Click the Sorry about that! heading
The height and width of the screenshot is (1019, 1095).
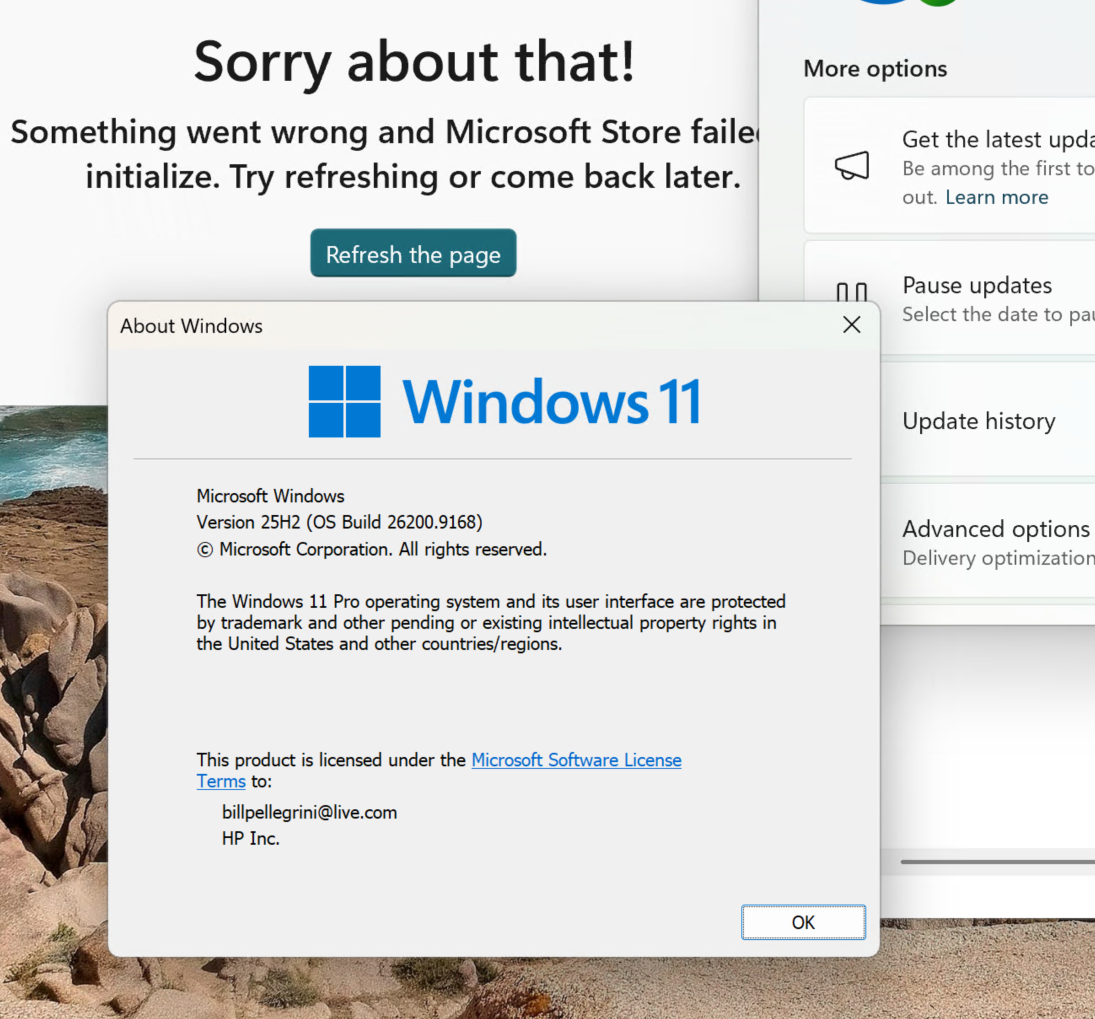click(414, 61)
